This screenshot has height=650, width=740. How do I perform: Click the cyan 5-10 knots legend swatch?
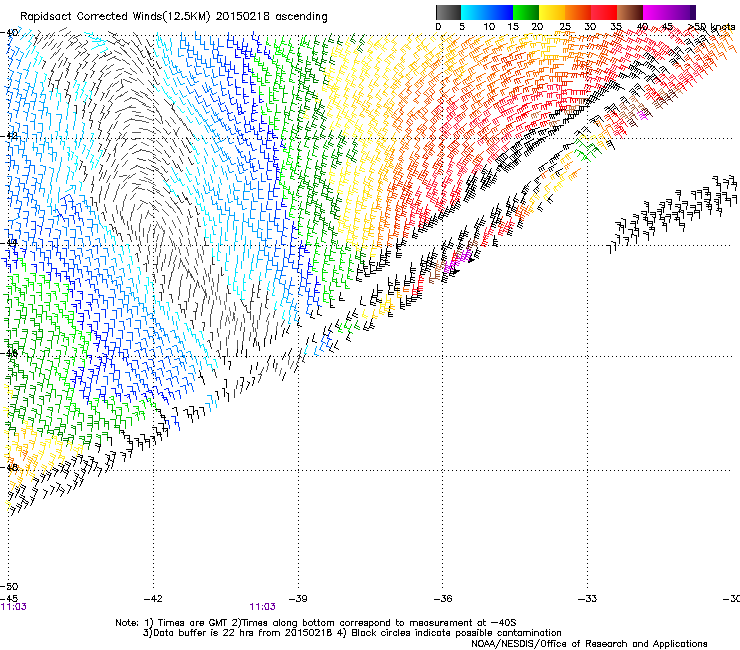473,12
